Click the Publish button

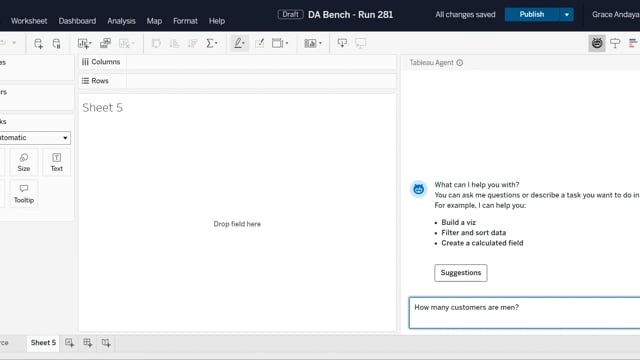pyautogui.click(x=532, y=15)
